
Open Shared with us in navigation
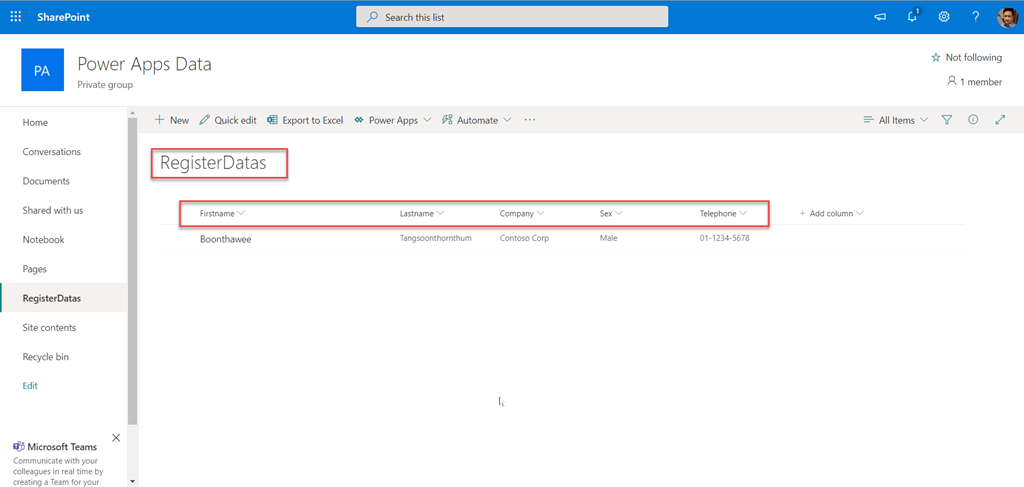coord(53,210)
